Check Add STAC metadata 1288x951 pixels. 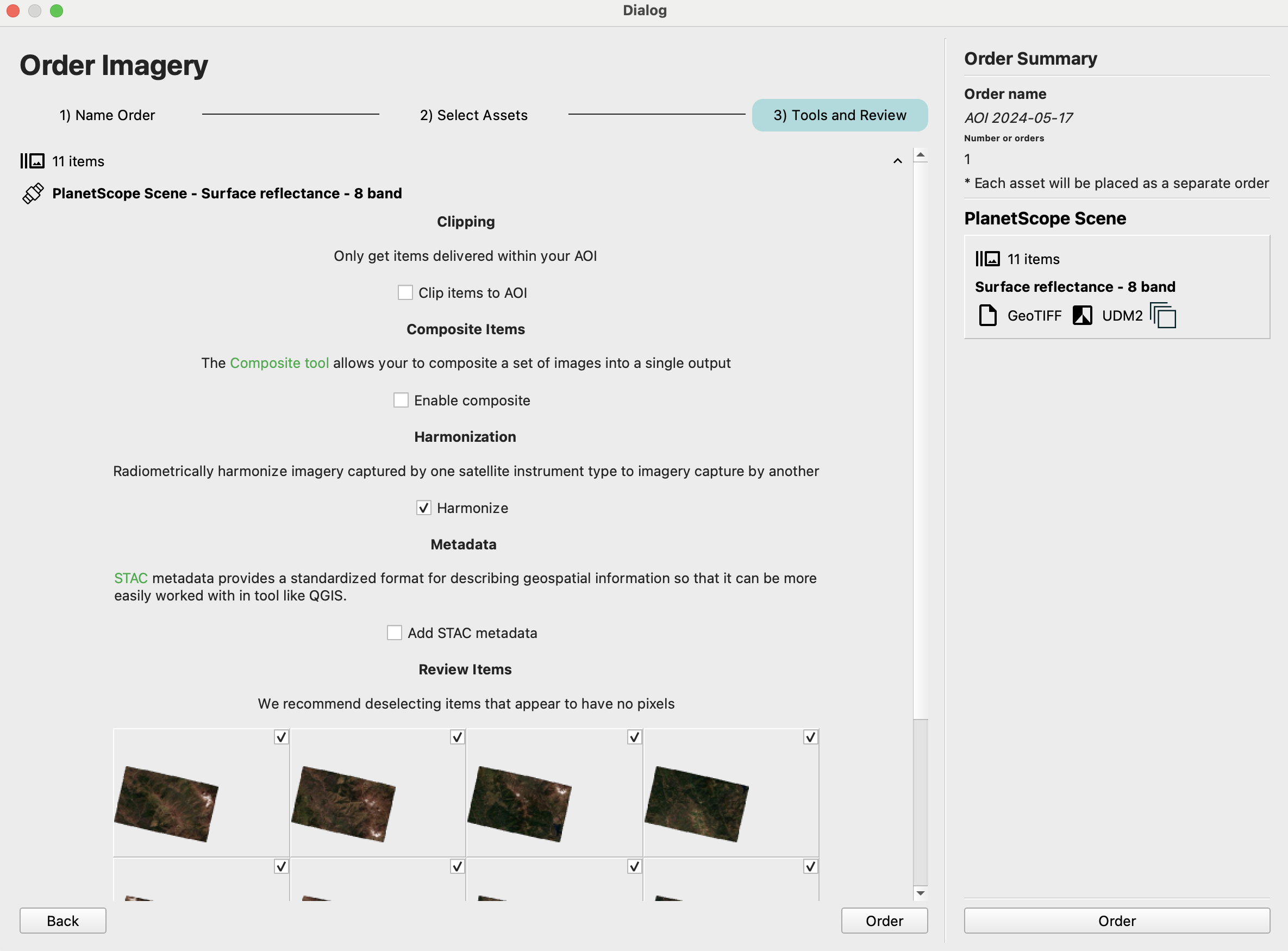click(x=395, y=633)
